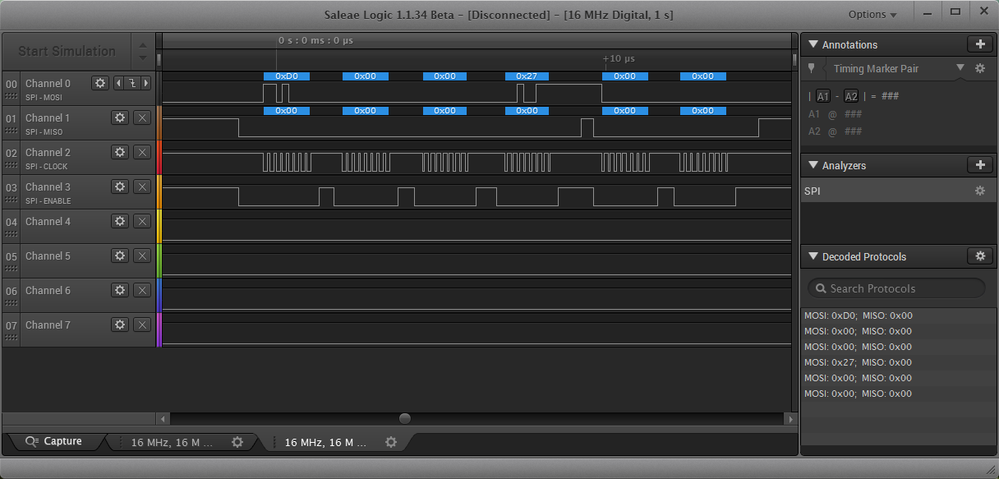Add a new annotation with plus button
Image resolution: width=999 pixels, height=479 pixels.
click(x=979, y=44)
